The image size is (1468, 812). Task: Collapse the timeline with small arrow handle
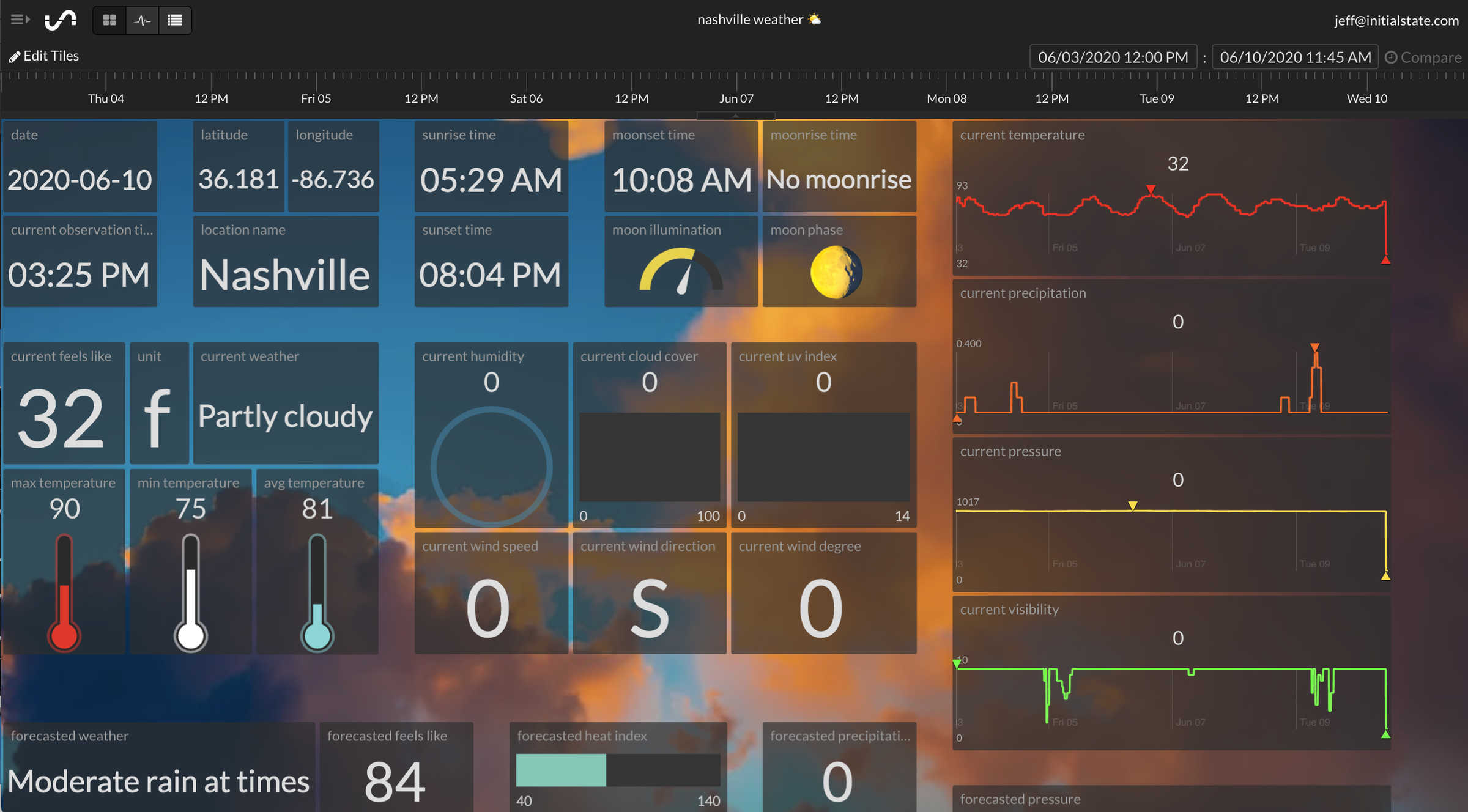(736, 115)
